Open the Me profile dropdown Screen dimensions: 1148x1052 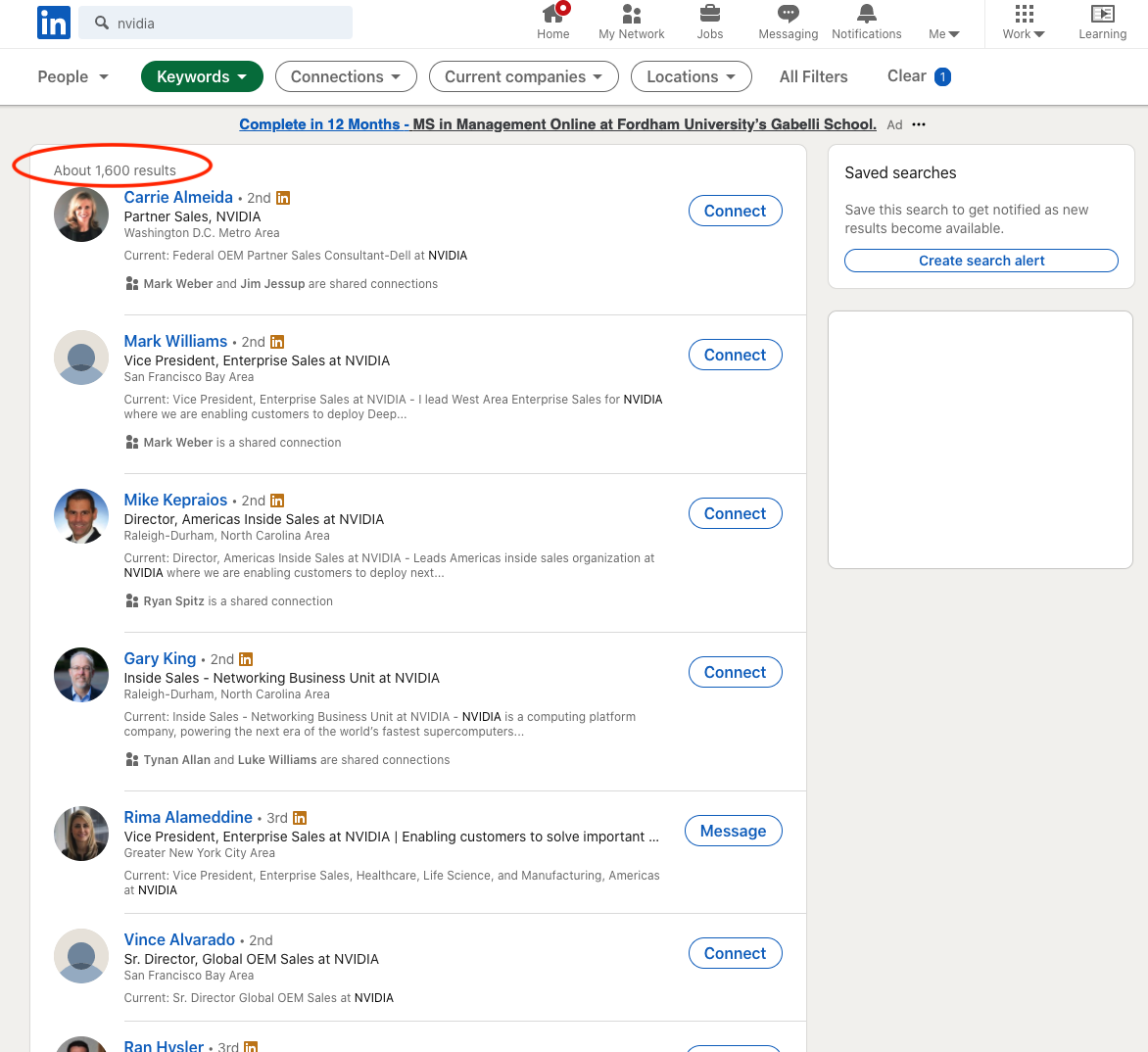point(943,33)
